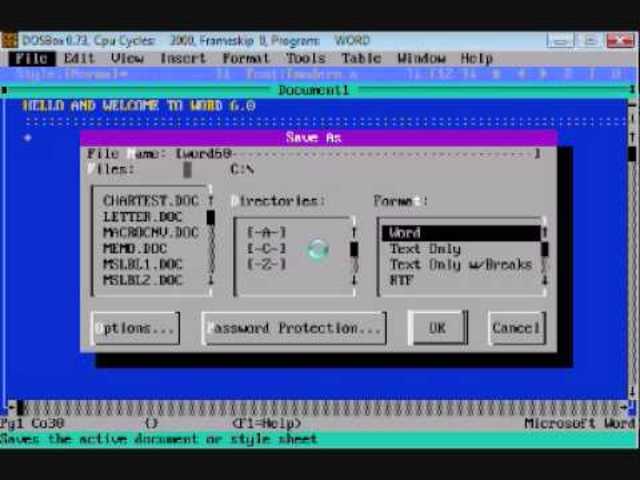Choose drive [-Z-] in Directories
The image size is (640, 480).
(267, 264)
